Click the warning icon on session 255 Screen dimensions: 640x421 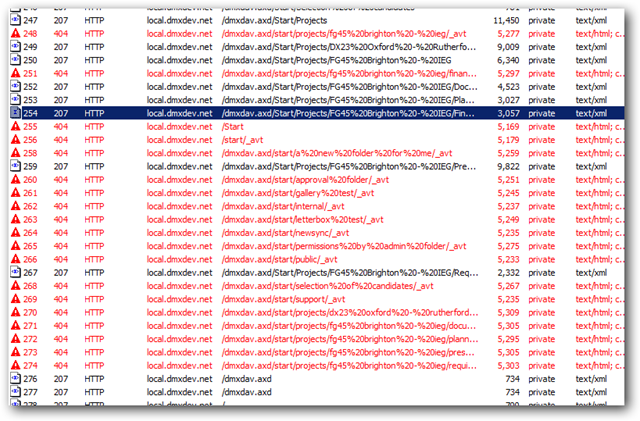[x=16, y=126]
